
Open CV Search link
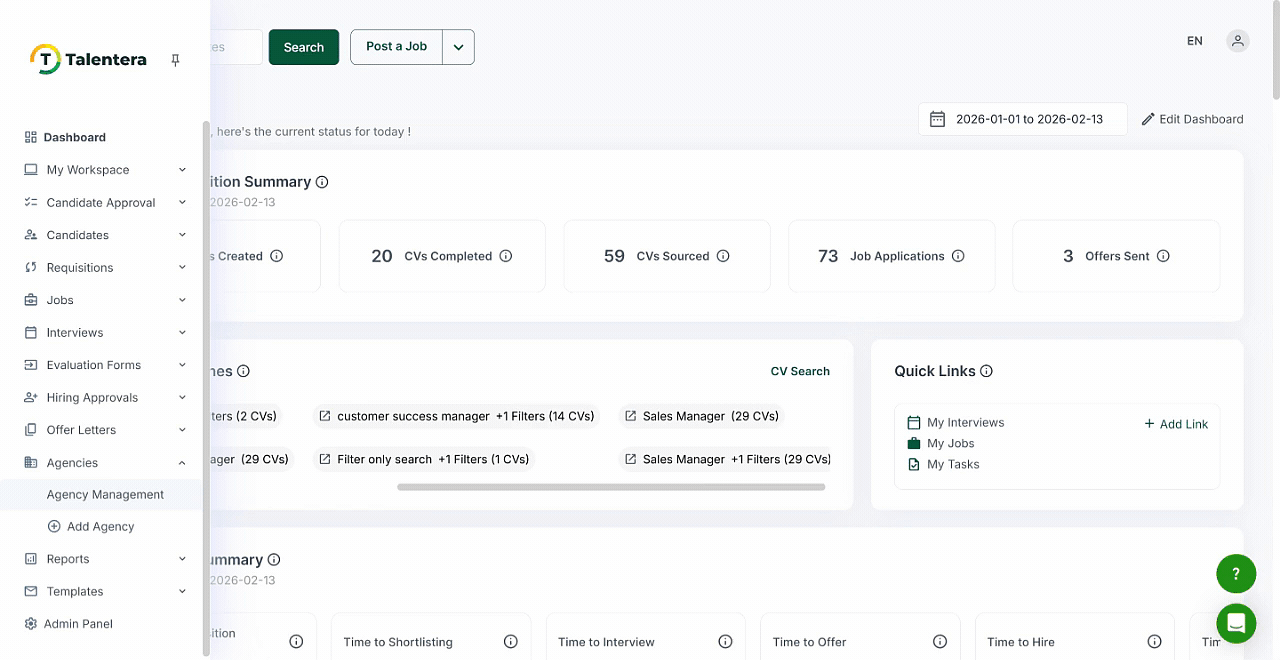tap(800, 371)
